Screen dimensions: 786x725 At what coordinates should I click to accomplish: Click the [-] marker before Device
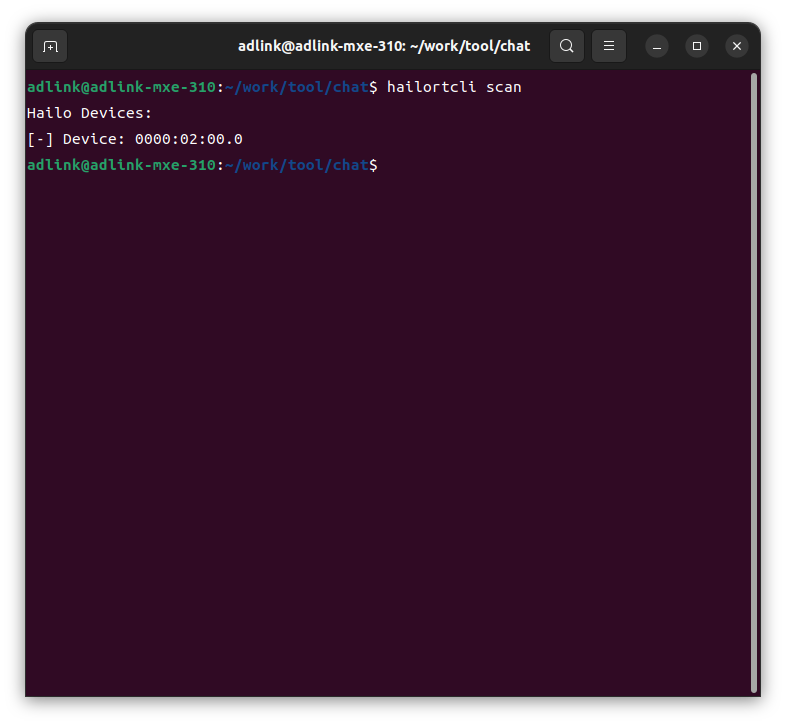point(40,139)
